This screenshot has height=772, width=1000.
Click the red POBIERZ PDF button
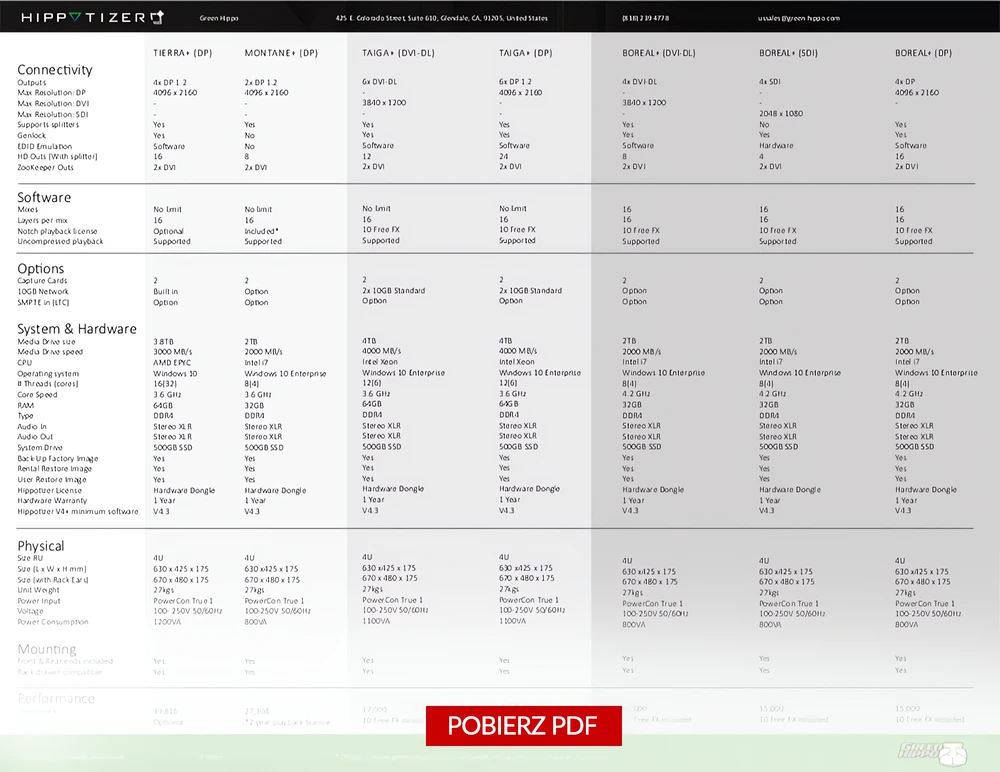point(524,725)
